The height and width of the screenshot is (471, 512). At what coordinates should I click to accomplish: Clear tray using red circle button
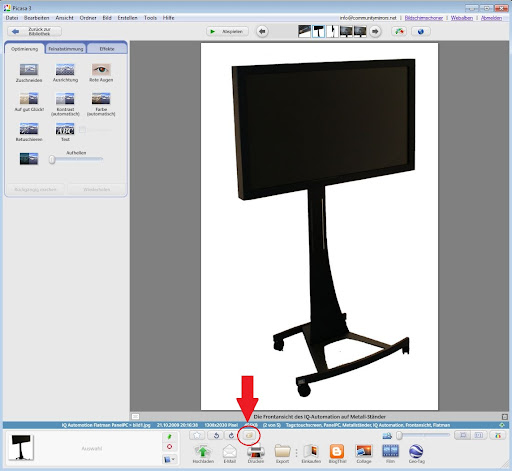pos(169,447)
